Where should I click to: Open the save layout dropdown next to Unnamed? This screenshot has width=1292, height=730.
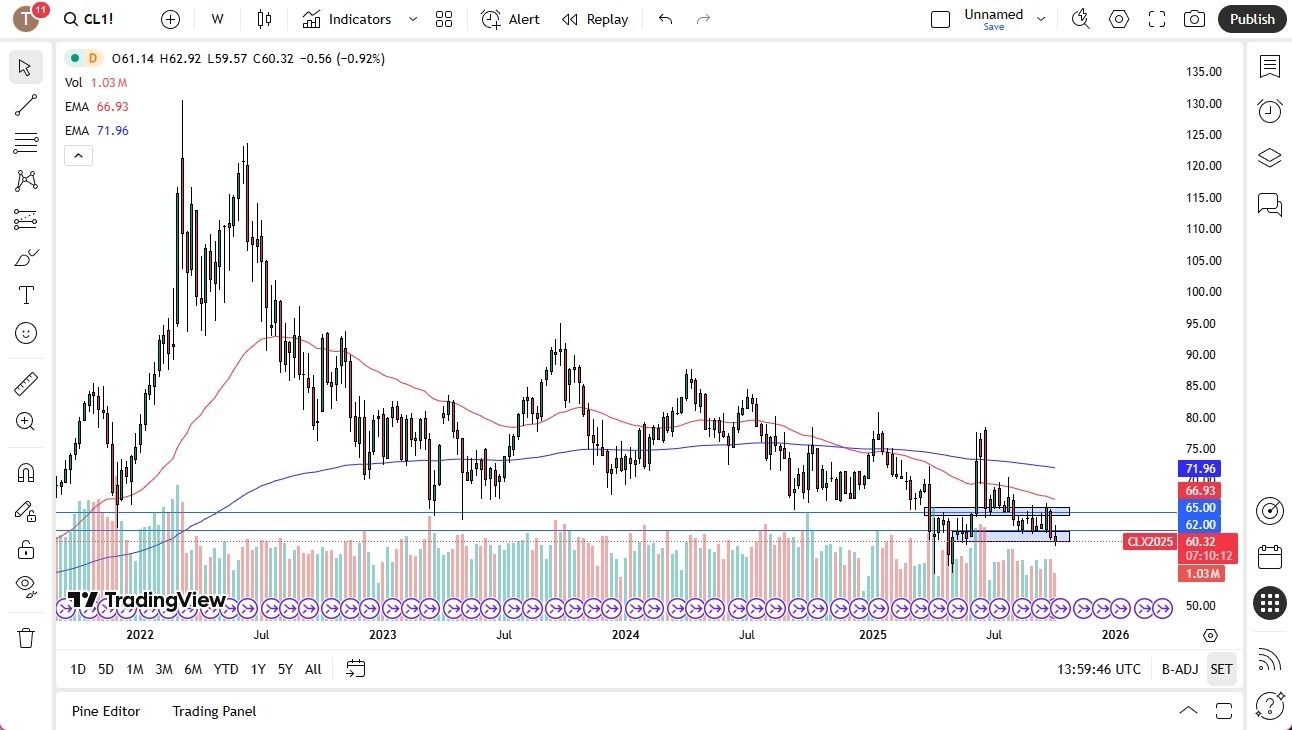(x=1040, y=18)
